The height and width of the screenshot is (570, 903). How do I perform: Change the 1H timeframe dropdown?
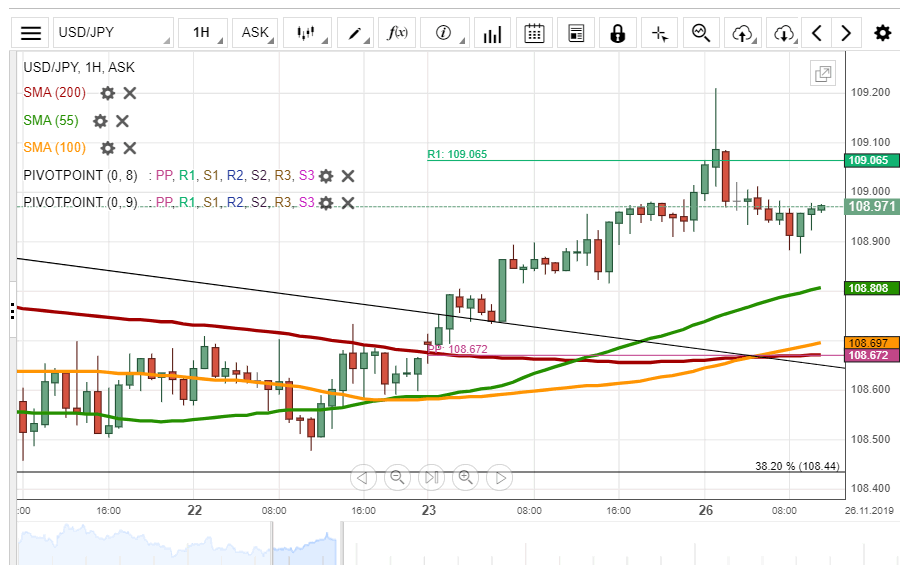pos(203,33)
